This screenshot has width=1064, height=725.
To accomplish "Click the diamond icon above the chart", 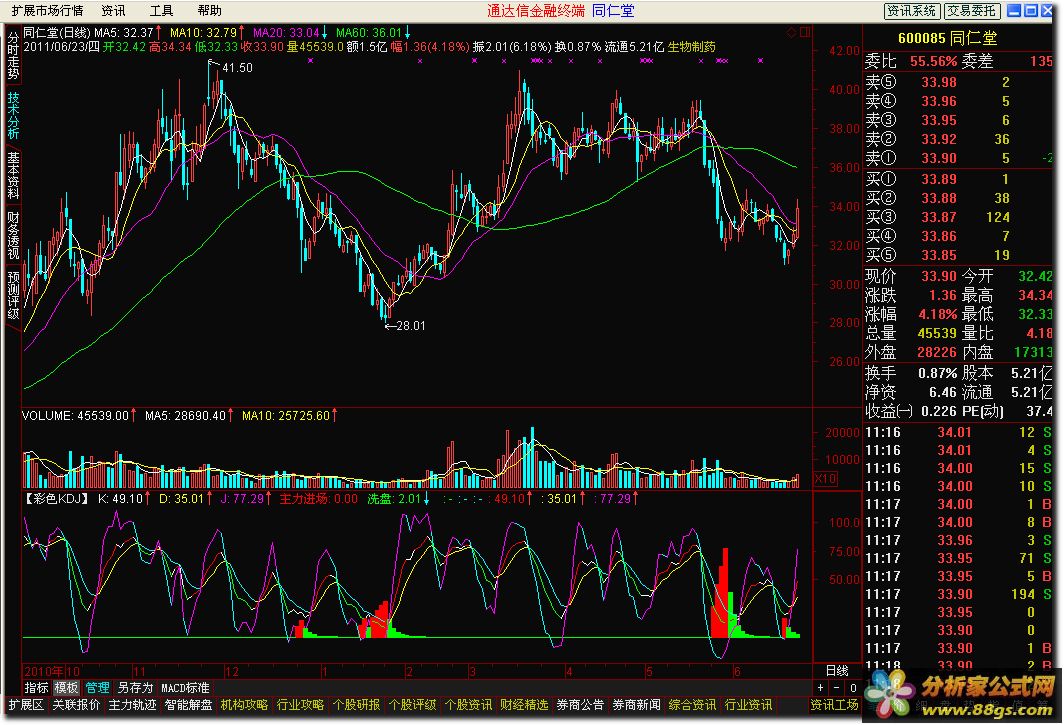I will (x=791, y=32).
